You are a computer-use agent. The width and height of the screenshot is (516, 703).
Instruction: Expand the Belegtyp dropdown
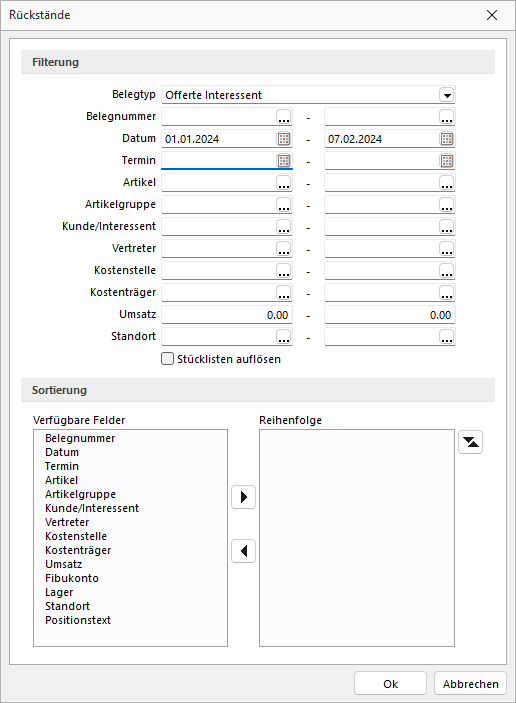click(447, 95)
